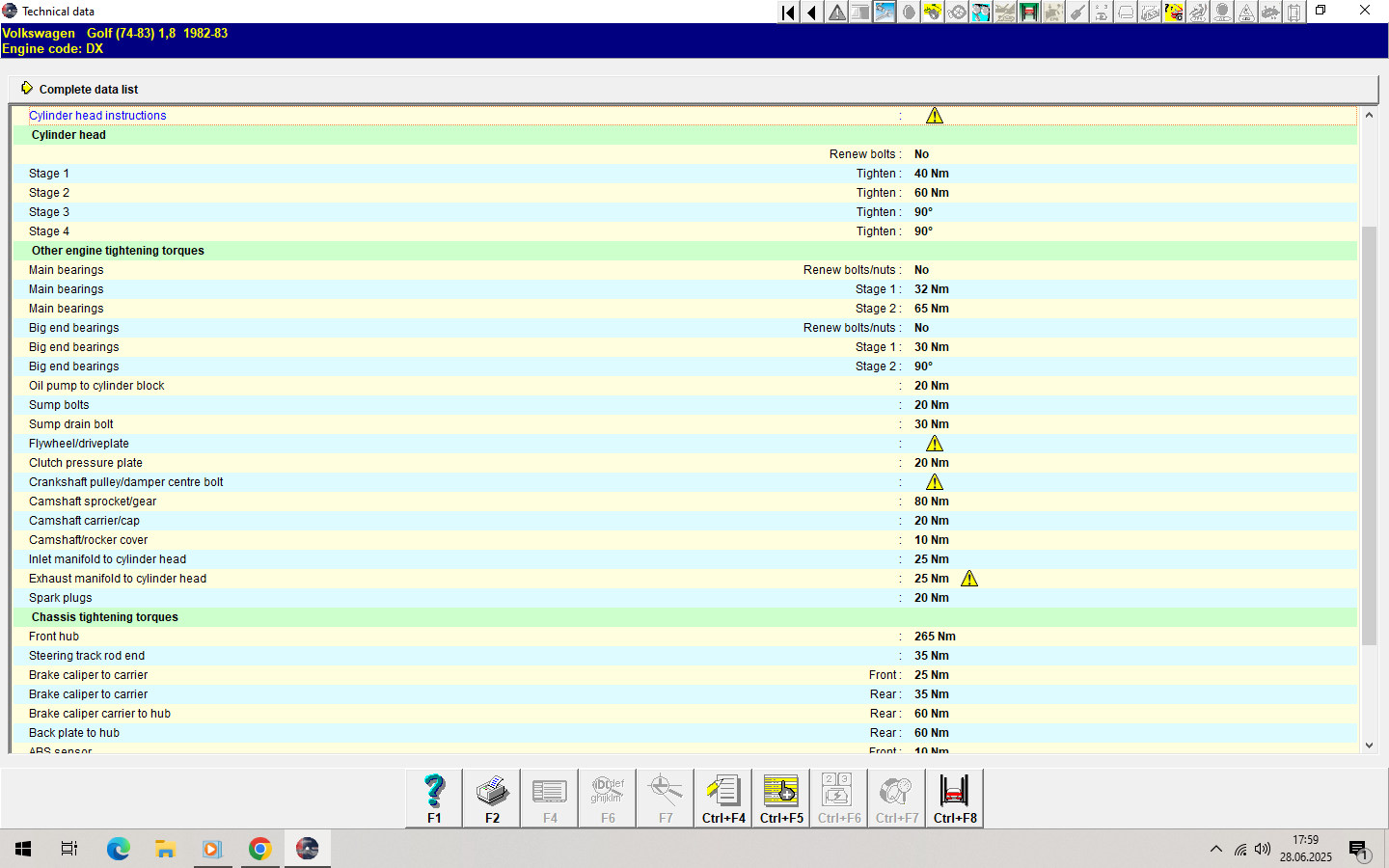Click warning triangle beside Cylinder head instructions
1389x868 pixels.
point(935,116)
